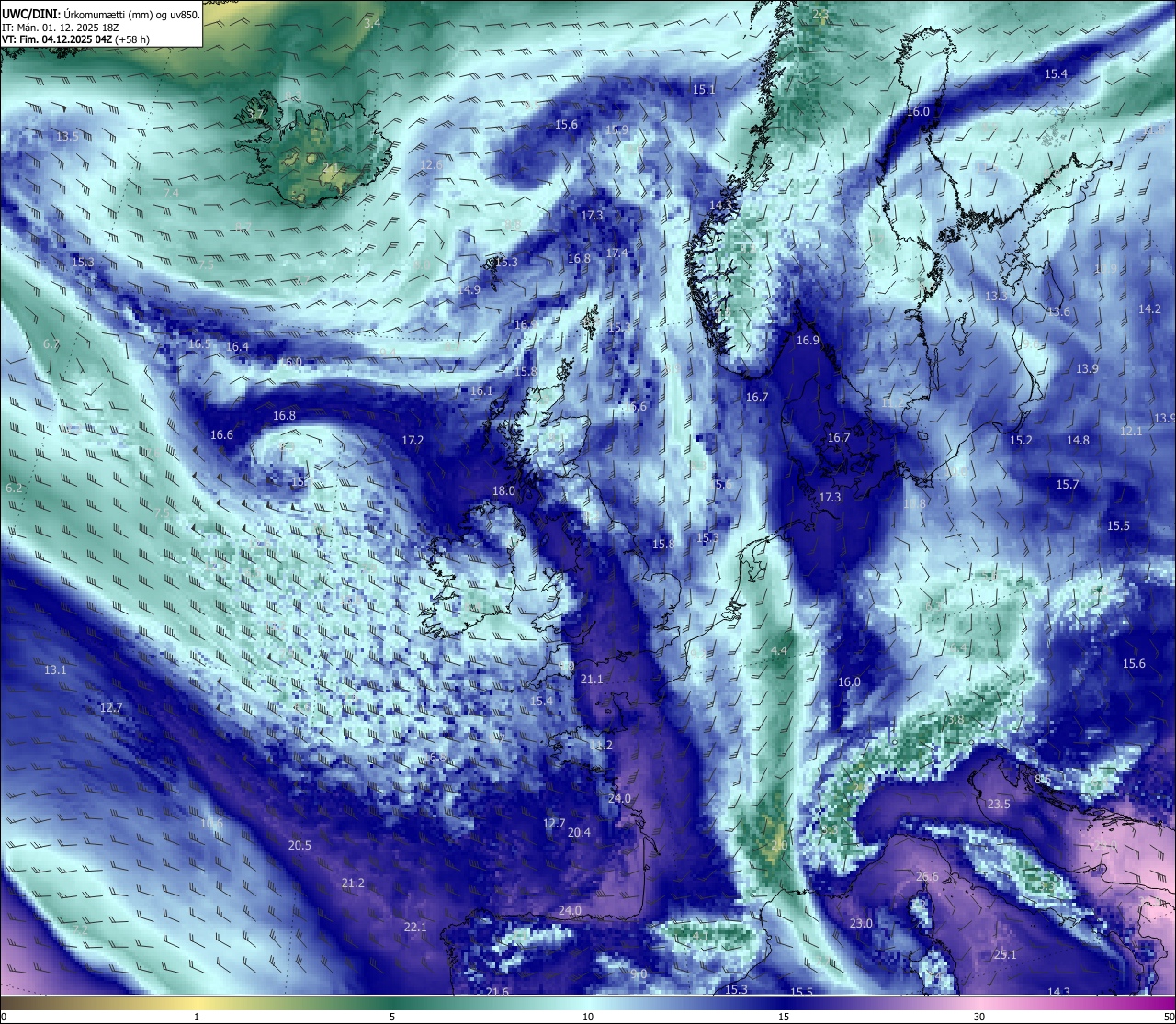Click the 14.8 value on the map
Viewport: 1176px width, 1024px height.
pos(1078,441)
